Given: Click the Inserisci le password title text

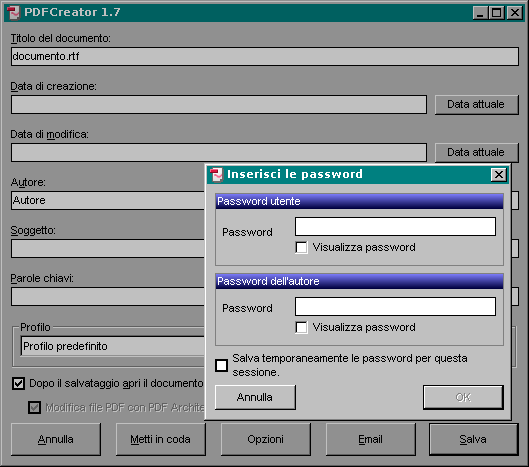Looking at the screenshot, I should coord(295,174).
